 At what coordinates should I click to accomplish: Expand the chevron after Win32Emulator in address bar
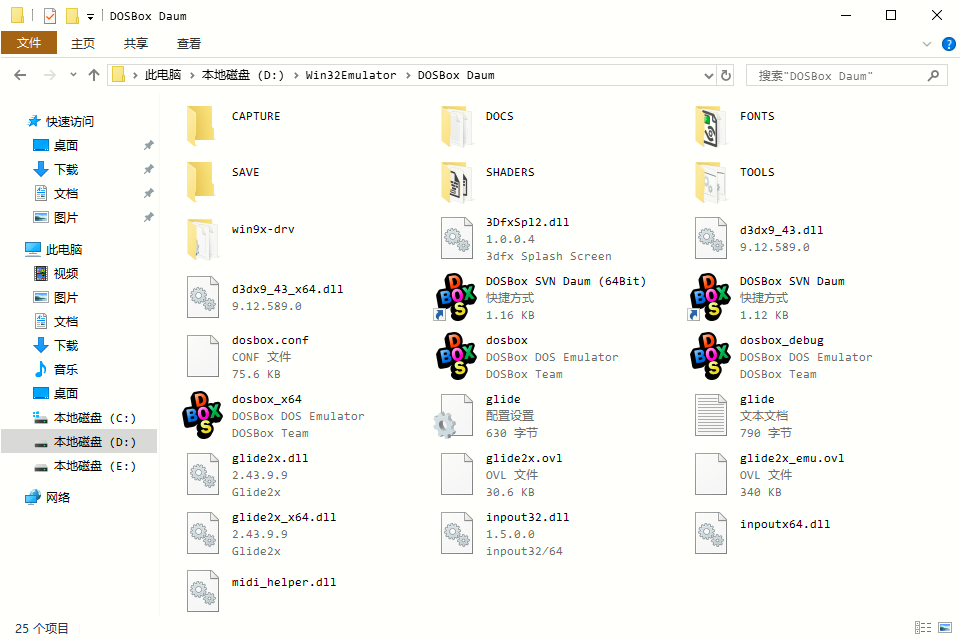[408, 75]
